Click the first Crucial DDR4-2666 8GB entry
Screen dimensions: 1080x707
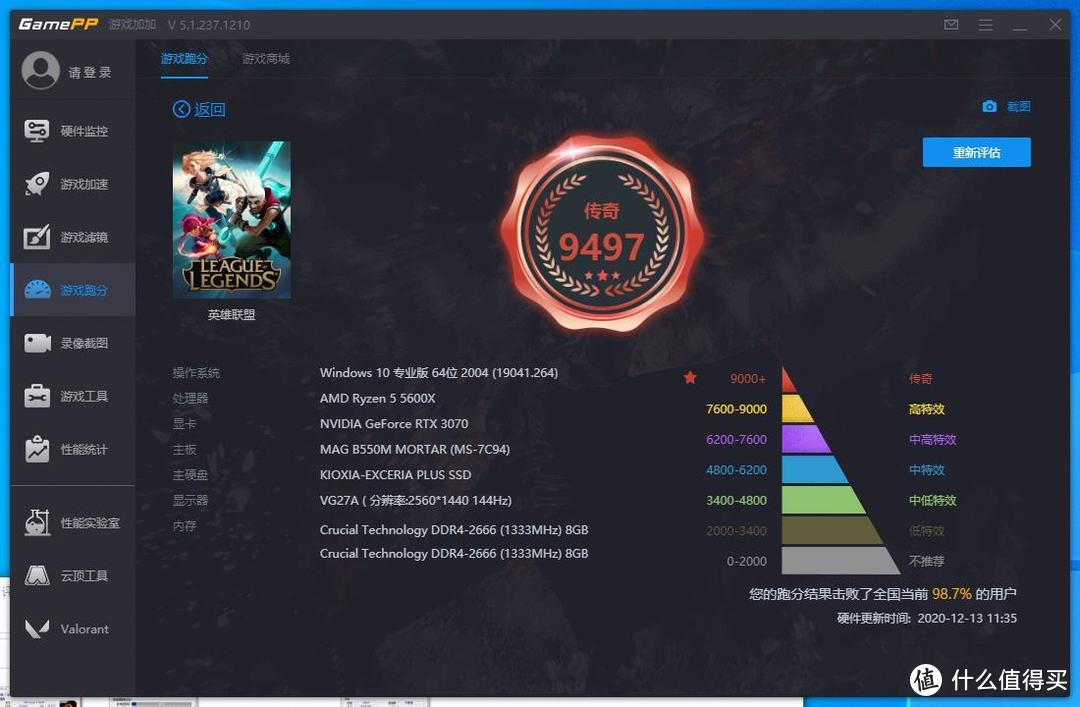coord(454,530)
